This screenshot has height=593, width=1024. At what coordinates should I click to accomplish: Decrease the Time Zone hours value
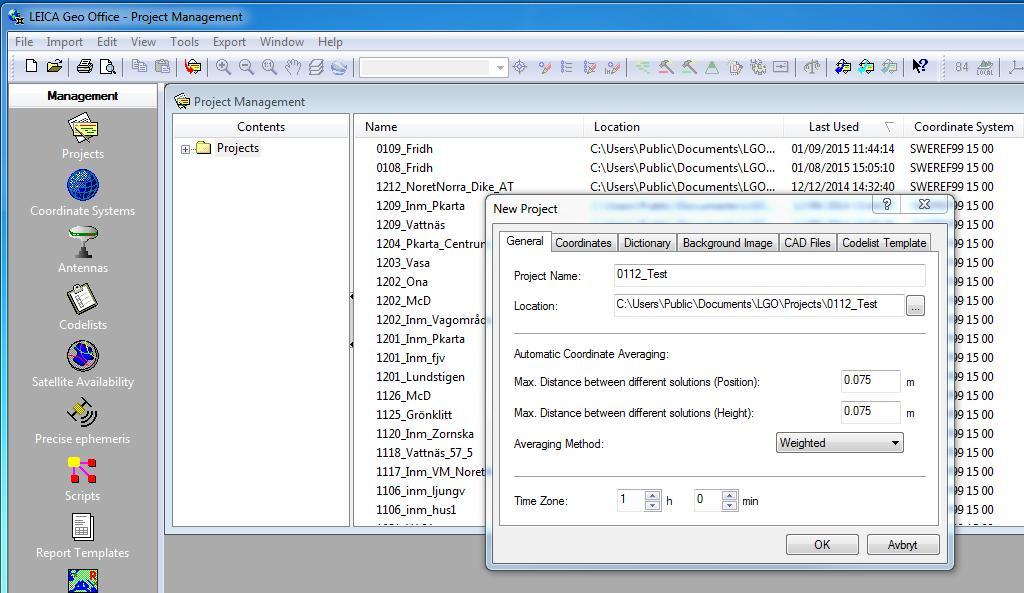coord(652,505)
